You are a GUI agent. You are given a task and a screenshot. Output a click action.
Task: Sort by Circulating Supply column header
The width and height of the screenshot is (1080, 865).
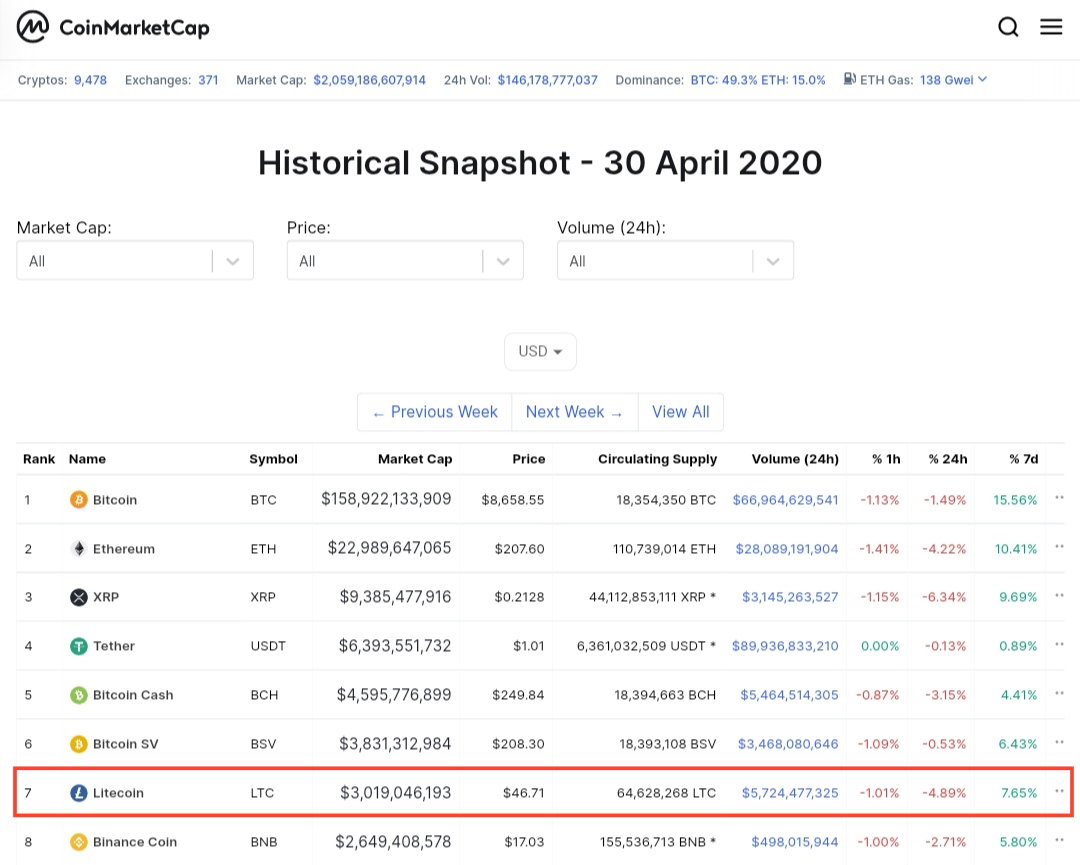[x=658, y=459]
